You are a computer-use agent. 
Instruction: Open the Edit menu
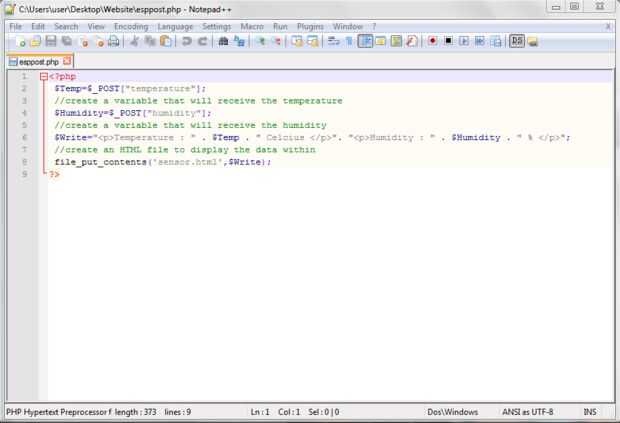38,26
